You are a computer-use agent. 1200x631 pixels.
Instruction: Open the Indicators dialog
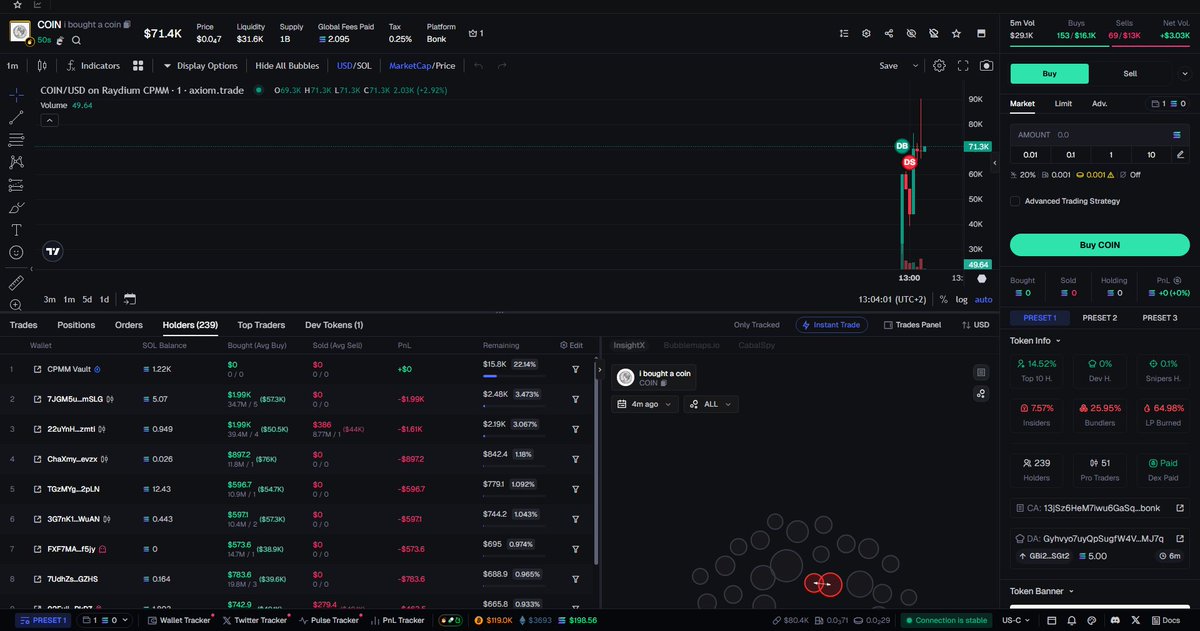[92, 66]
